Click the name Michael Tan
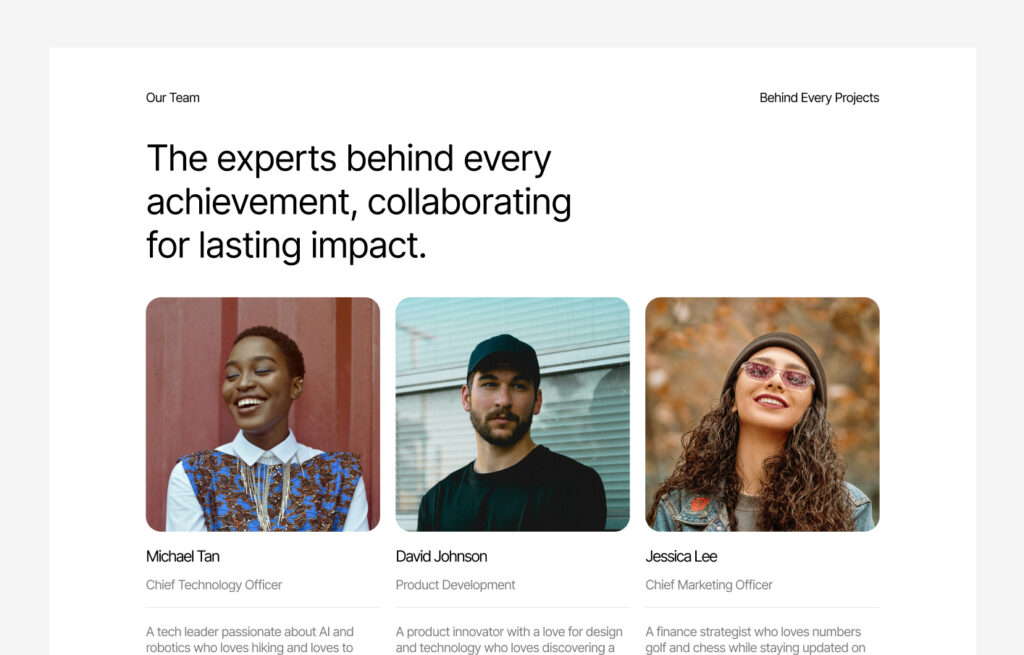 [x=183, y=556]
